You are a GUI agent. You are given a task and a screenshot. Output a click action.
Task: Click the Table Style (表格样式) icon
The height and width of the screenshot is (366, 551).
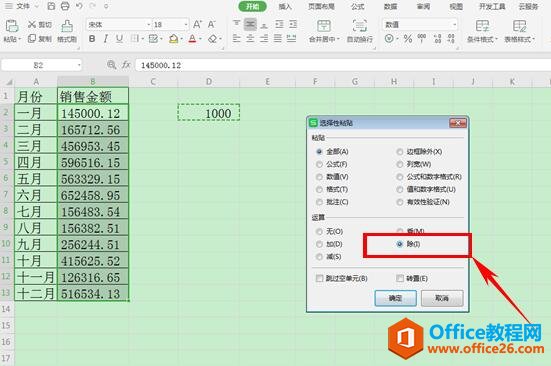519,26
